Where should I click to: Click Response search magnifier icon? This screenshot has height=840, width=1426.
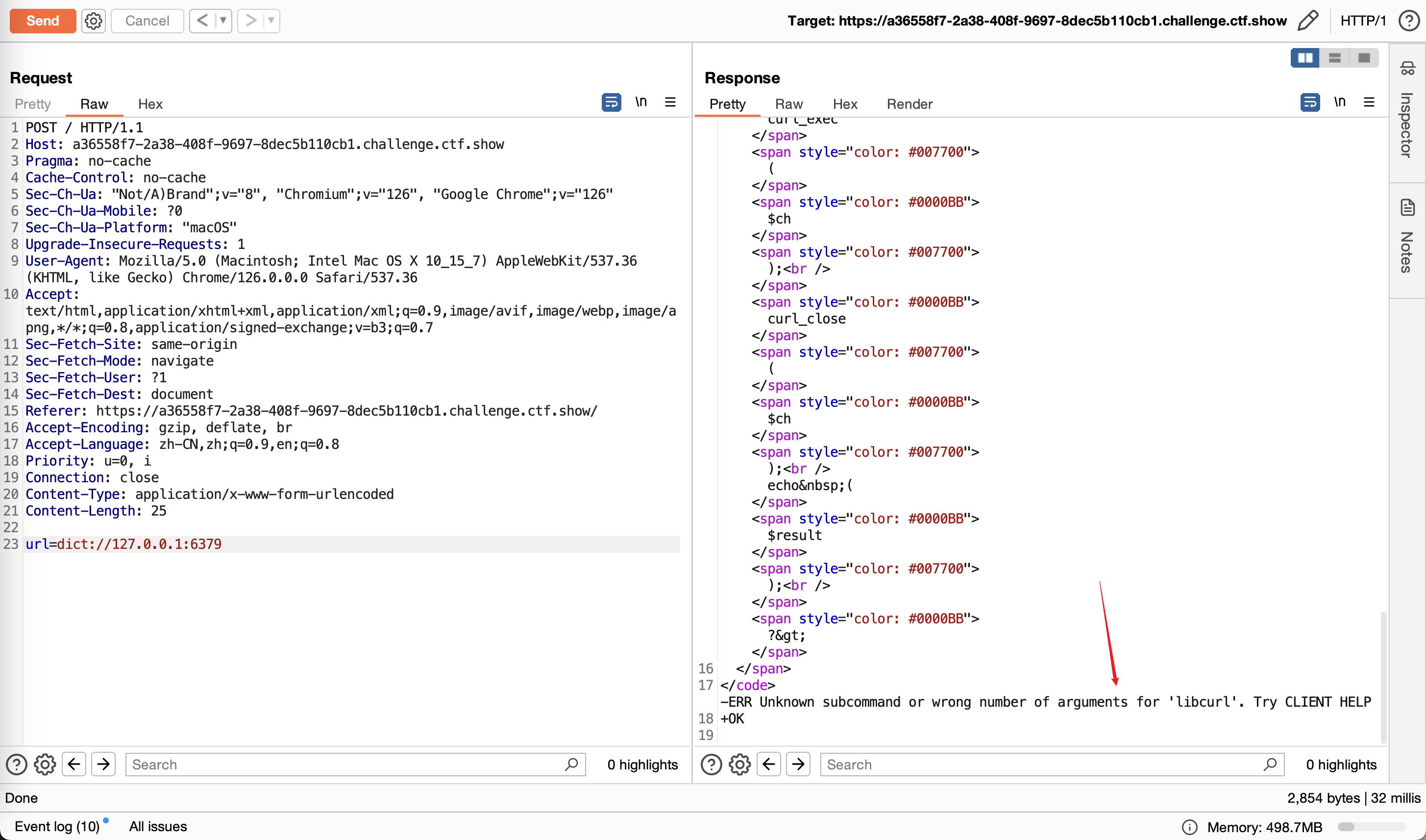1270,765
